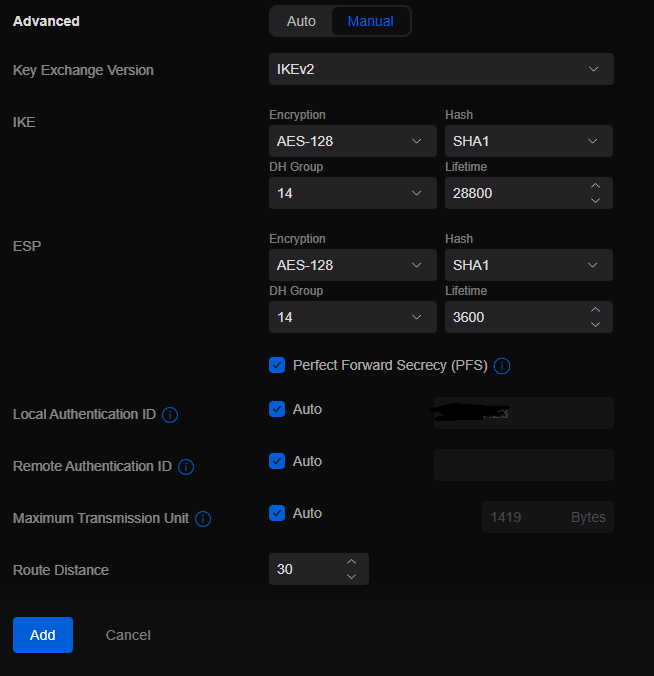
Task: Show info for Local Authentication ID
Action: [x=170, y=415]
